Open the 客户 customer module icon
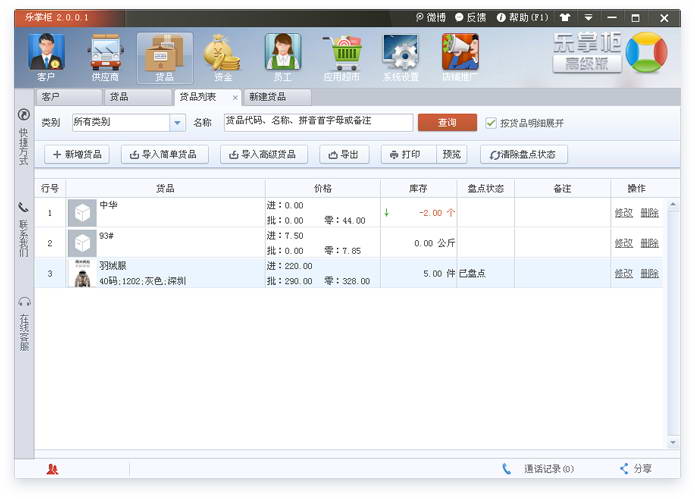This screenshot has width=695, height=499. [46, 58]
